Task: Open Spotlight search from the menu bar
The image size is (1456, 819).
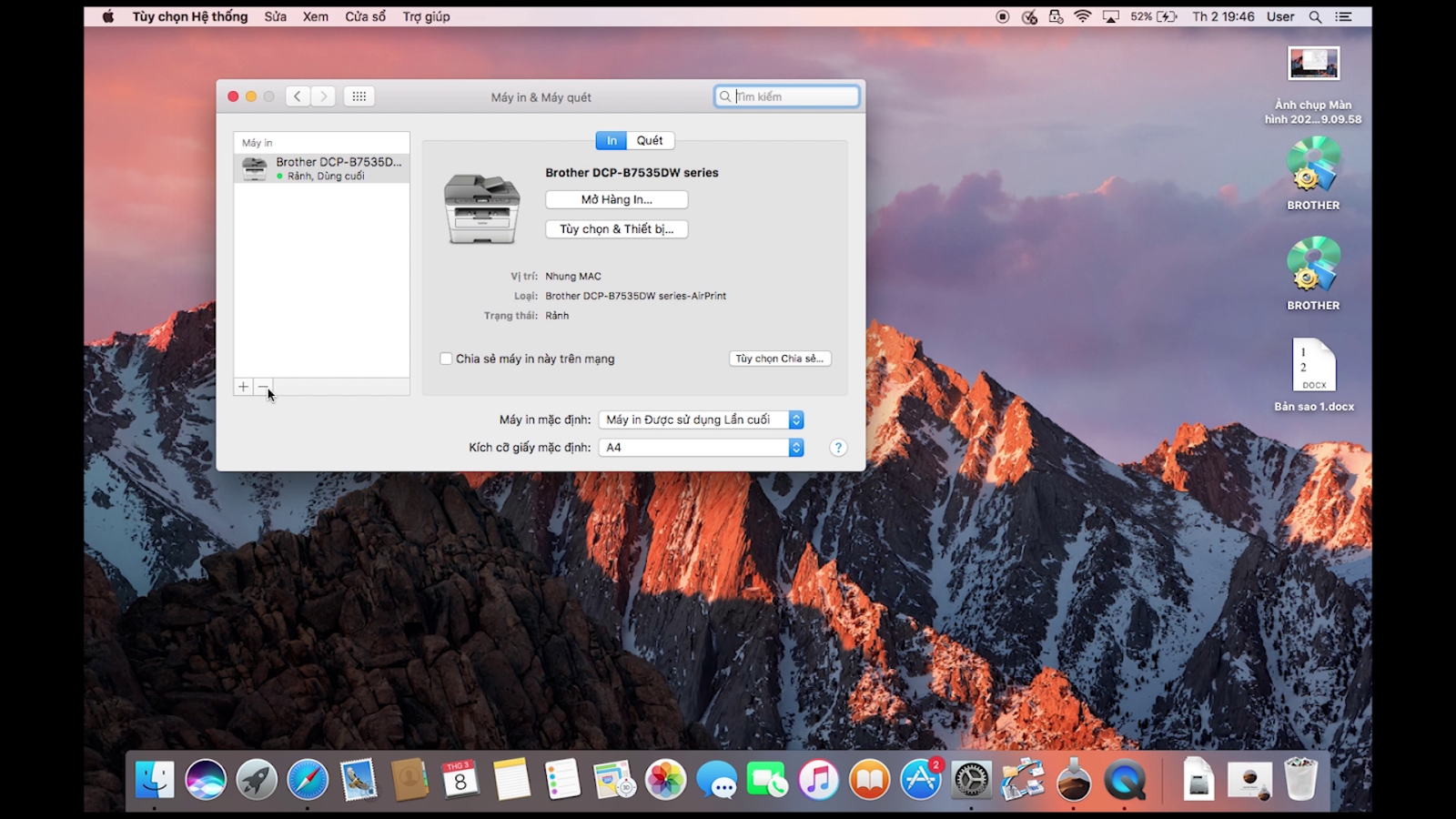Action: point(1316,15)
